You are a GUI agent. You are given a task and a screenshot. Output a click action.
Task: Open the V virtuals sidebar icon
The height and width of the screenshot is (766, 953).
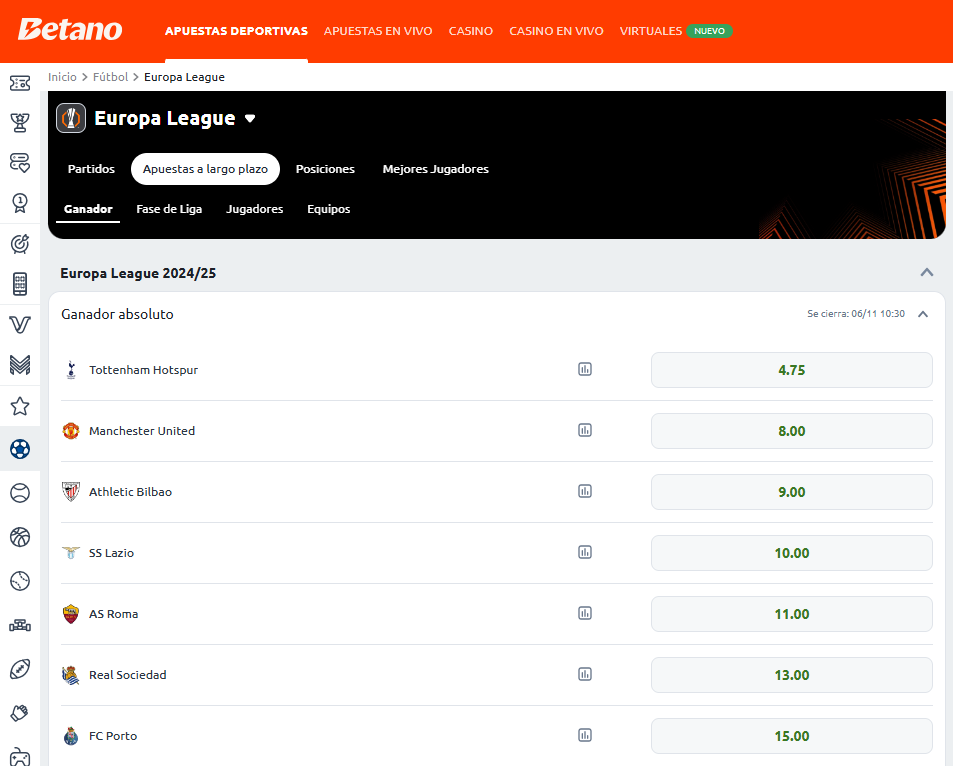pyautogui.click(x=20, y=325)
